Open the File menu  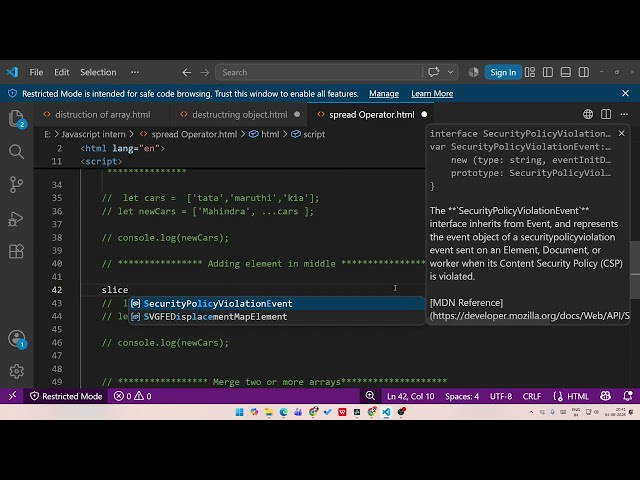[x=36, y=72]
